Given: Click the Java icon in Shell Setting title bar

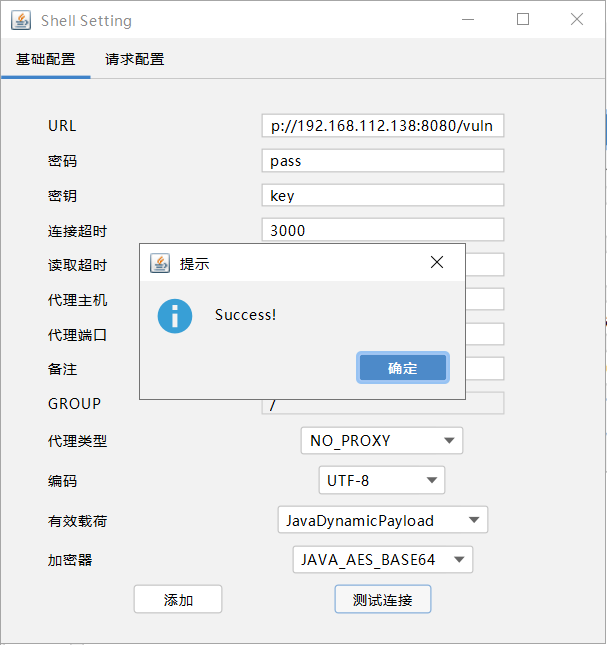Looking at the screenshot, I should coord(21,20).
